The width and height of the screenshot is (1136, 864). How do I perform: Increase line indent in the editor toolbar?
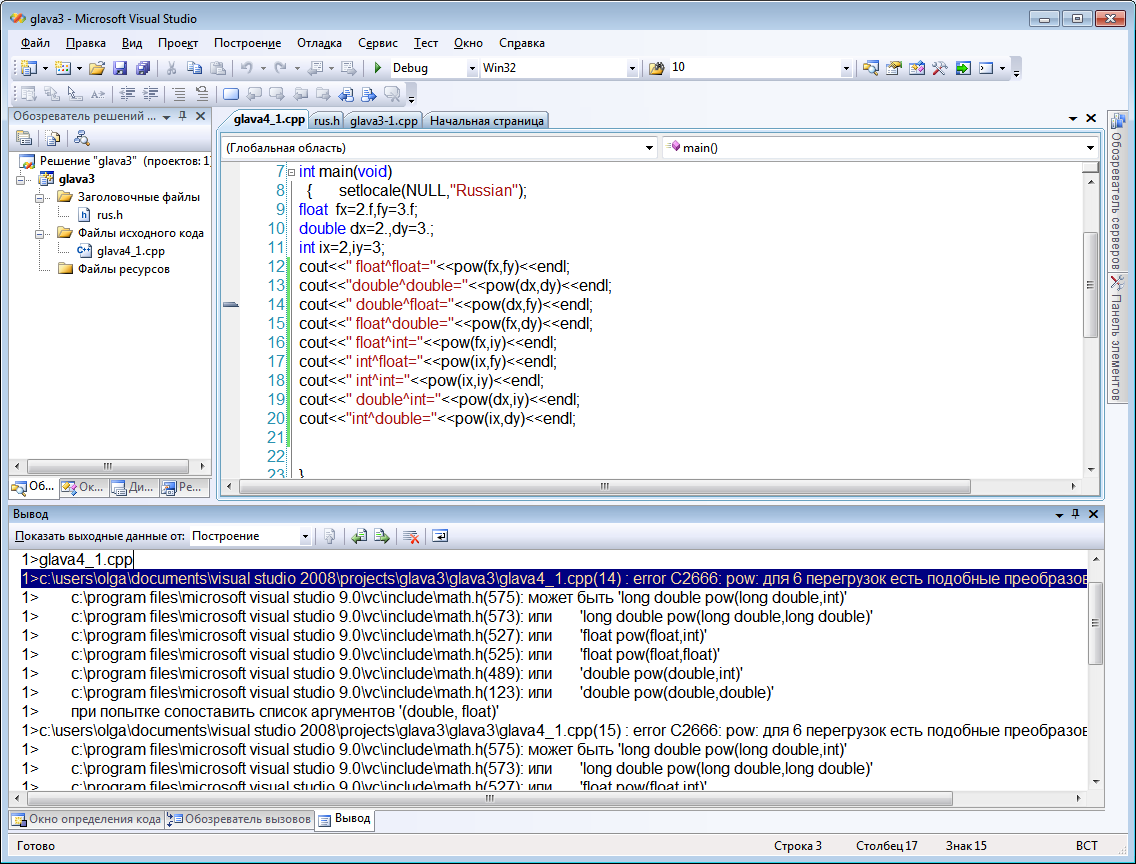pyautogui.click(x=151, y=94)
